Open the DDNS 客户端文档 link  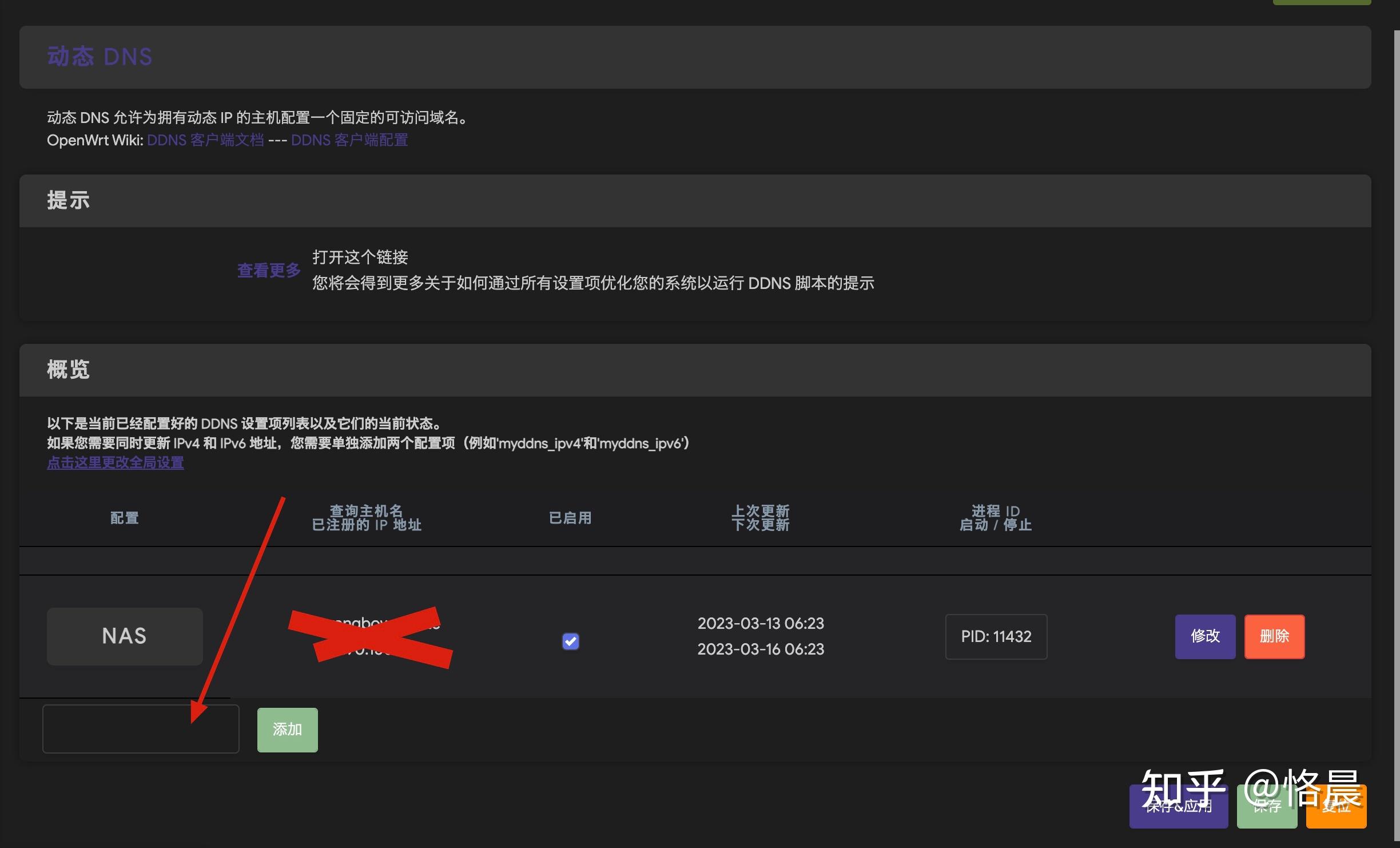click(206, 140)
